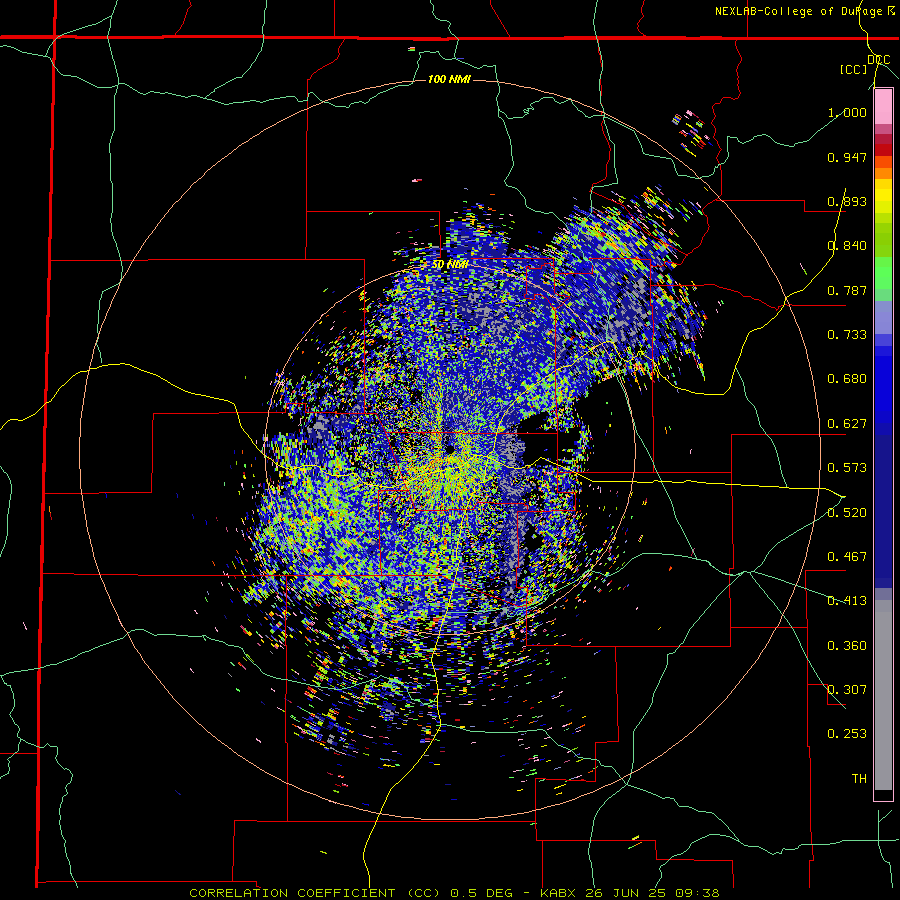Click the bright green segment of color bar
900x900 pixels.
883,273
